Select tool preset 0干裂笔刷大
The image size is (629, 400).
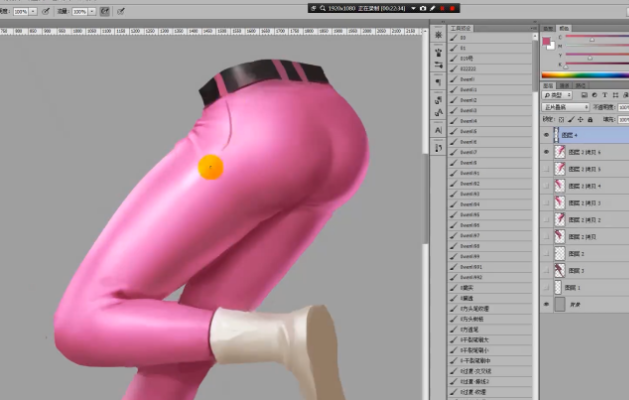490,340
